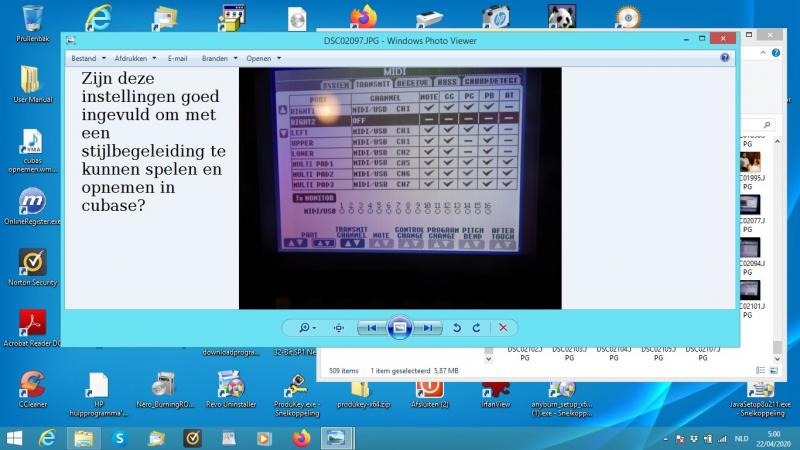Open the Branden menu

click(x=219, y=59)
